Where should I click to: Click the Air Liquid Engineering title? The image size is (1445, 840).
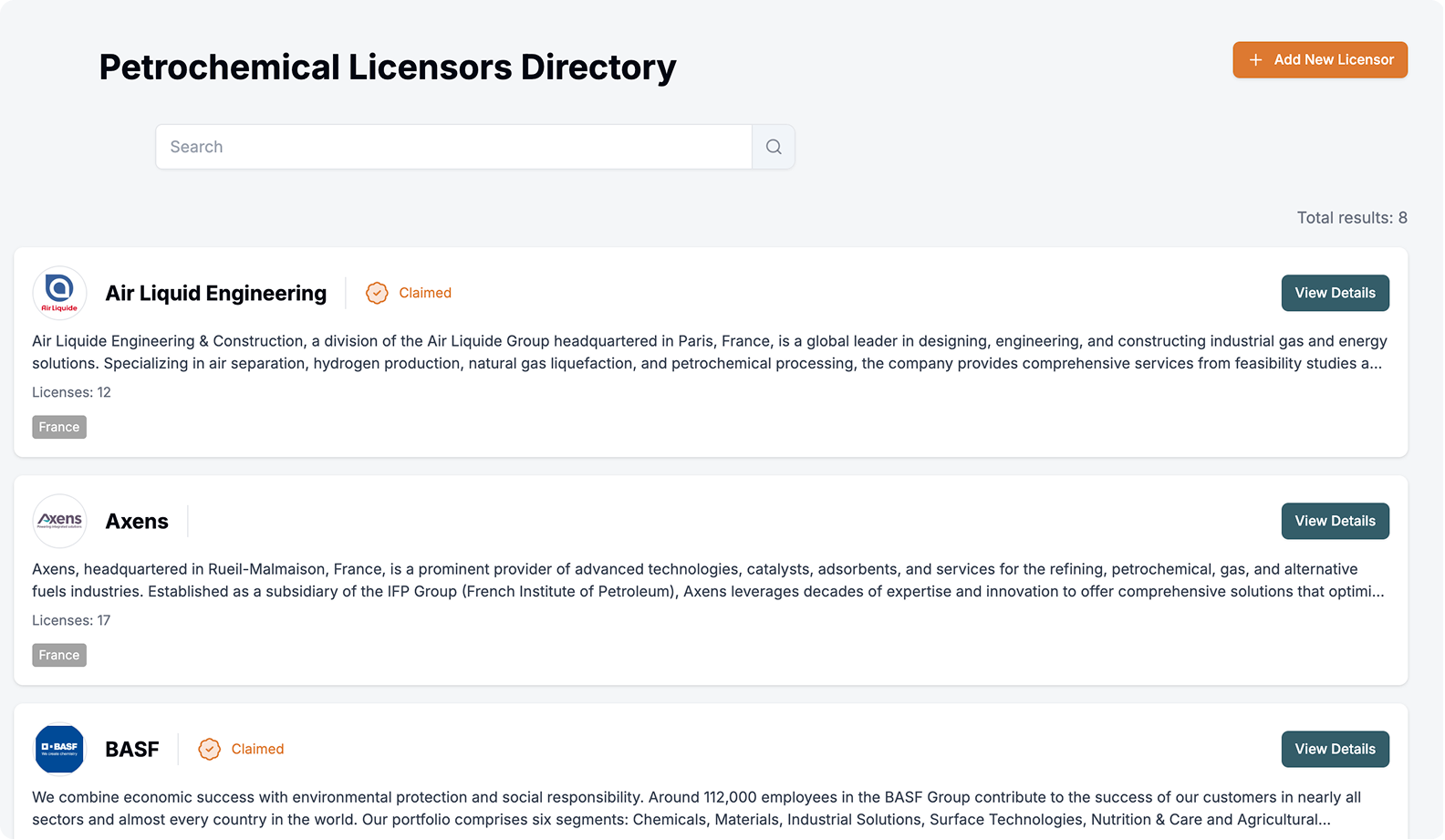tap(216, 293)
